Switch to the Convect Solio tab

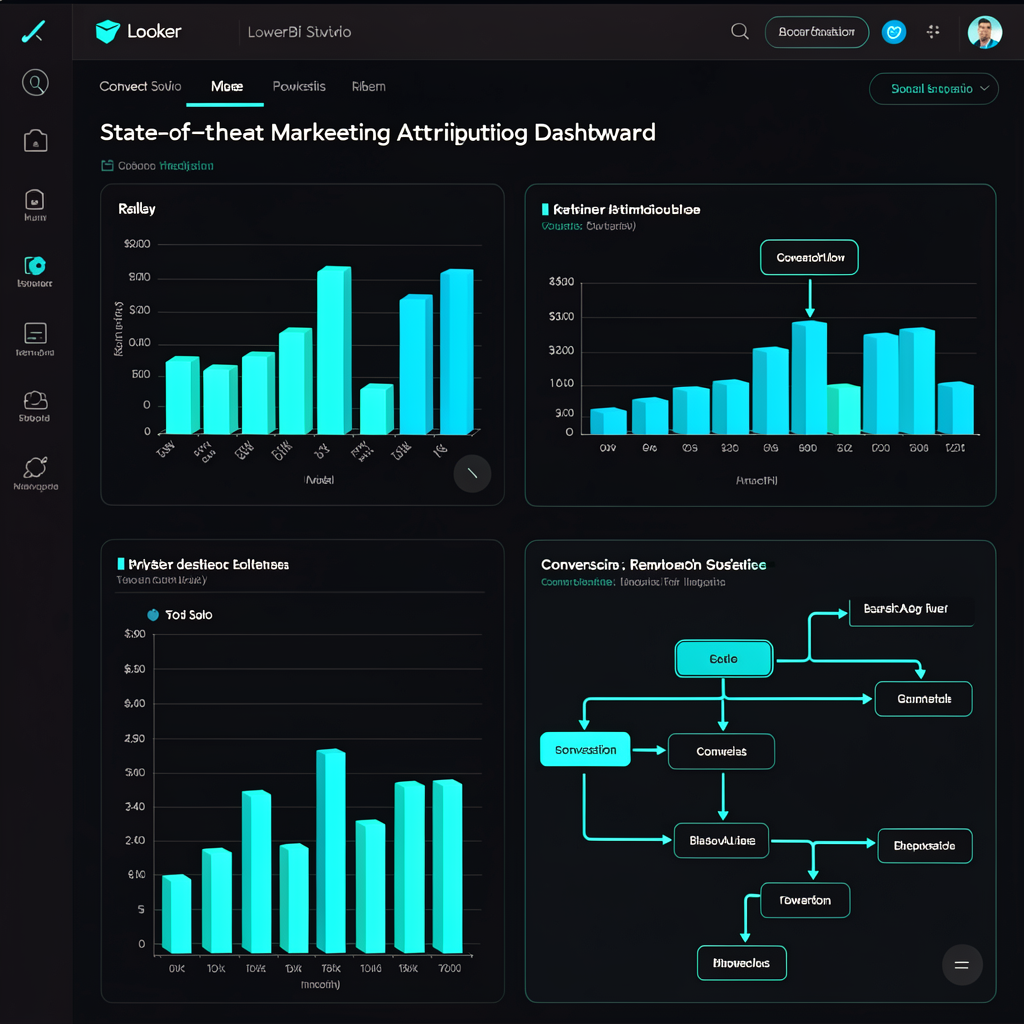pyautogui.click(x=140, y=86)
